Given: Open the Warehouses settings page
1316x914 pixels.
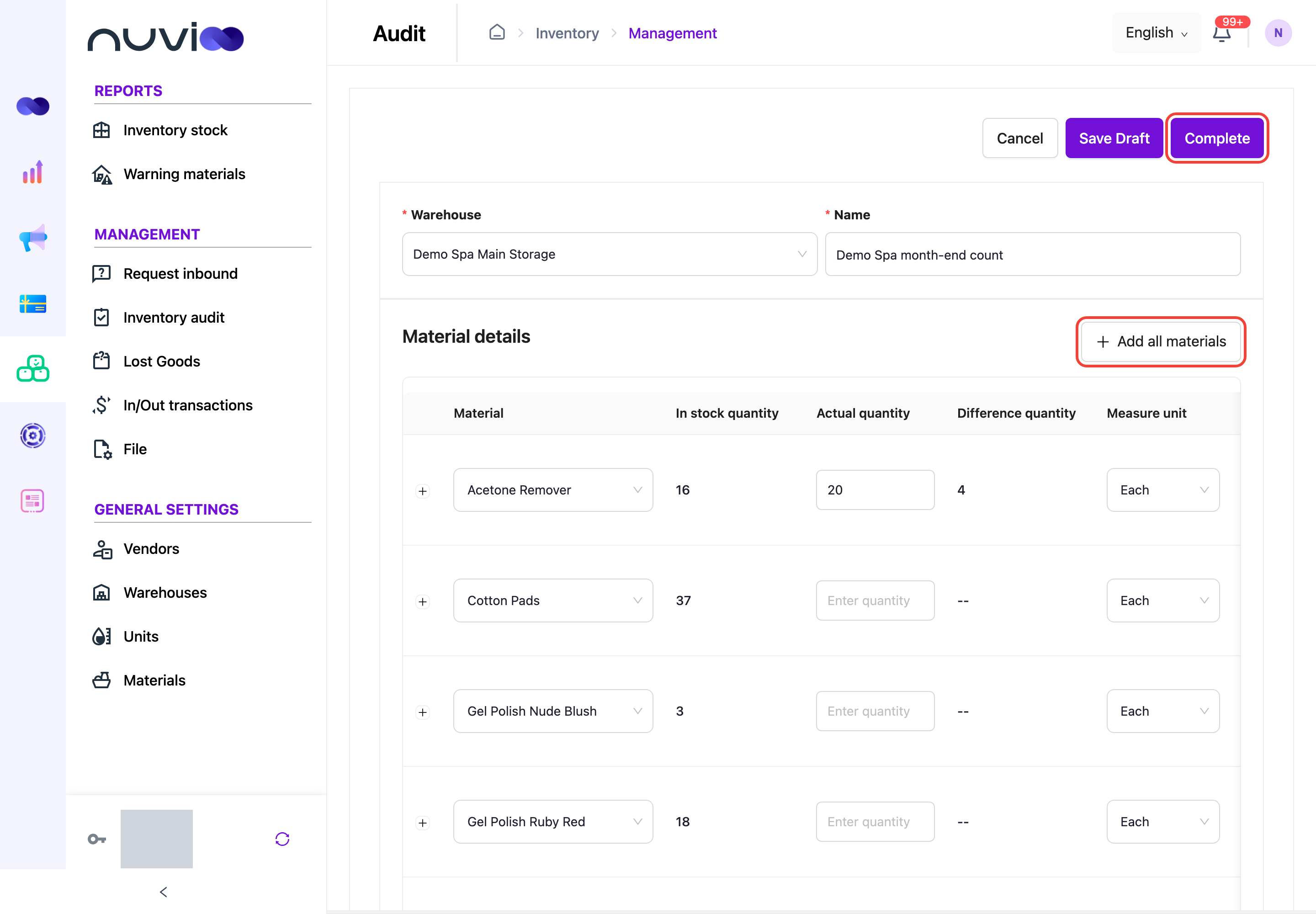Looking at the screenshot, I should click(165, 592).
